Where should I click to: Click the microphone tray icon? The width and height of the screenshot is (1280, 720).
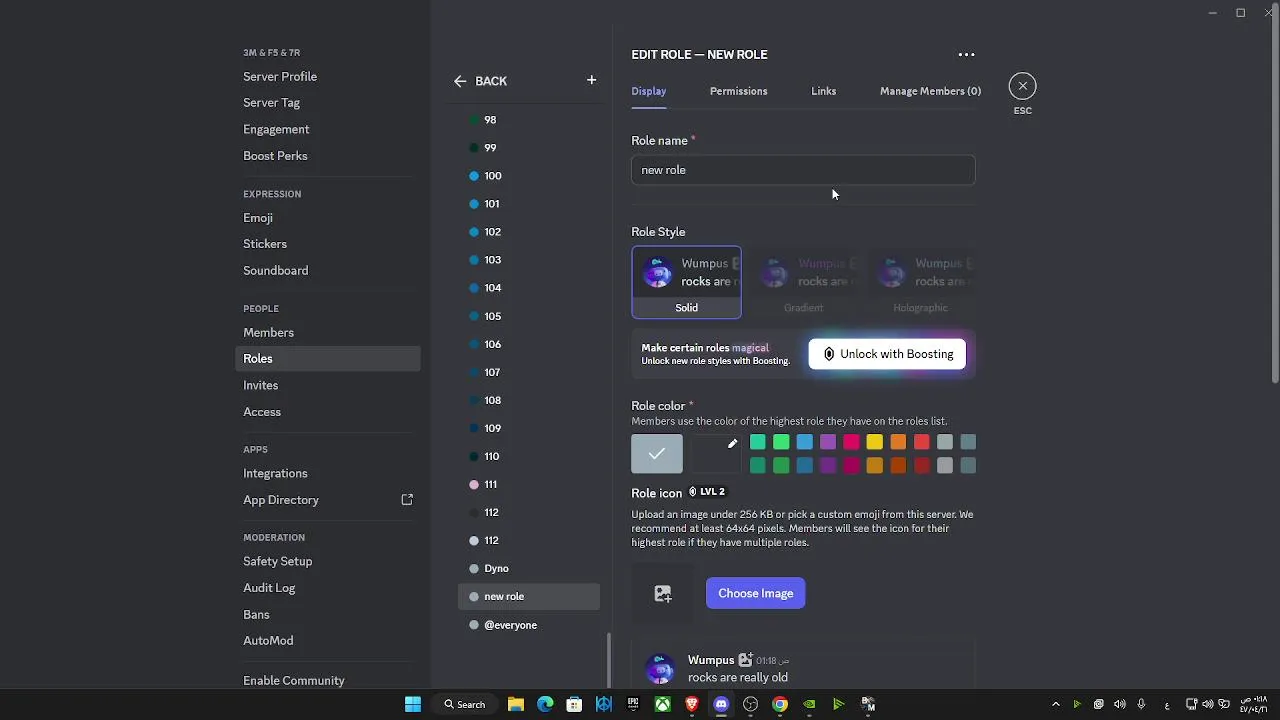point(1141,704)
